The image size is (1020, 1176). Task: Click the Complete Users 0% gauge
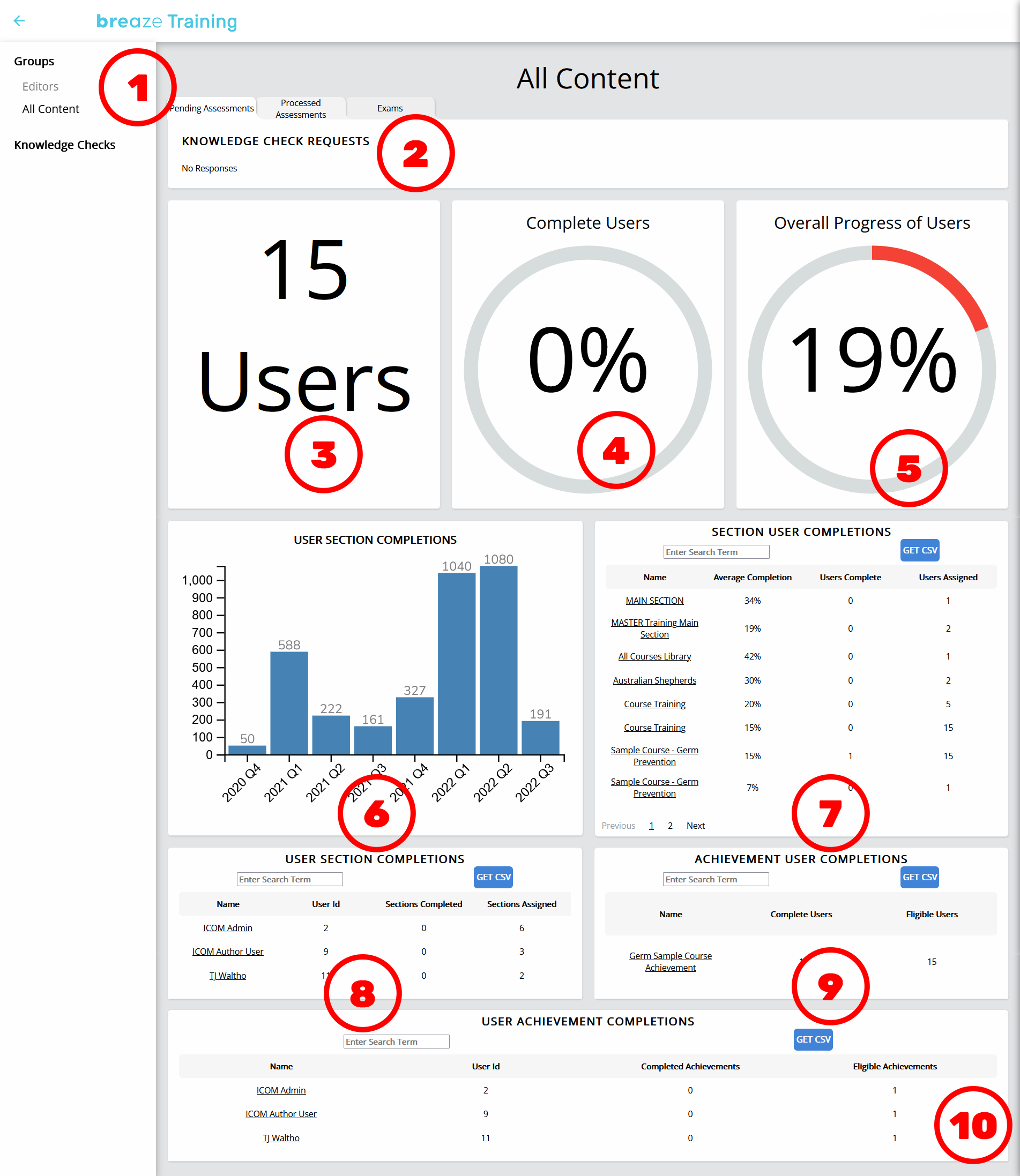(588, 369)
